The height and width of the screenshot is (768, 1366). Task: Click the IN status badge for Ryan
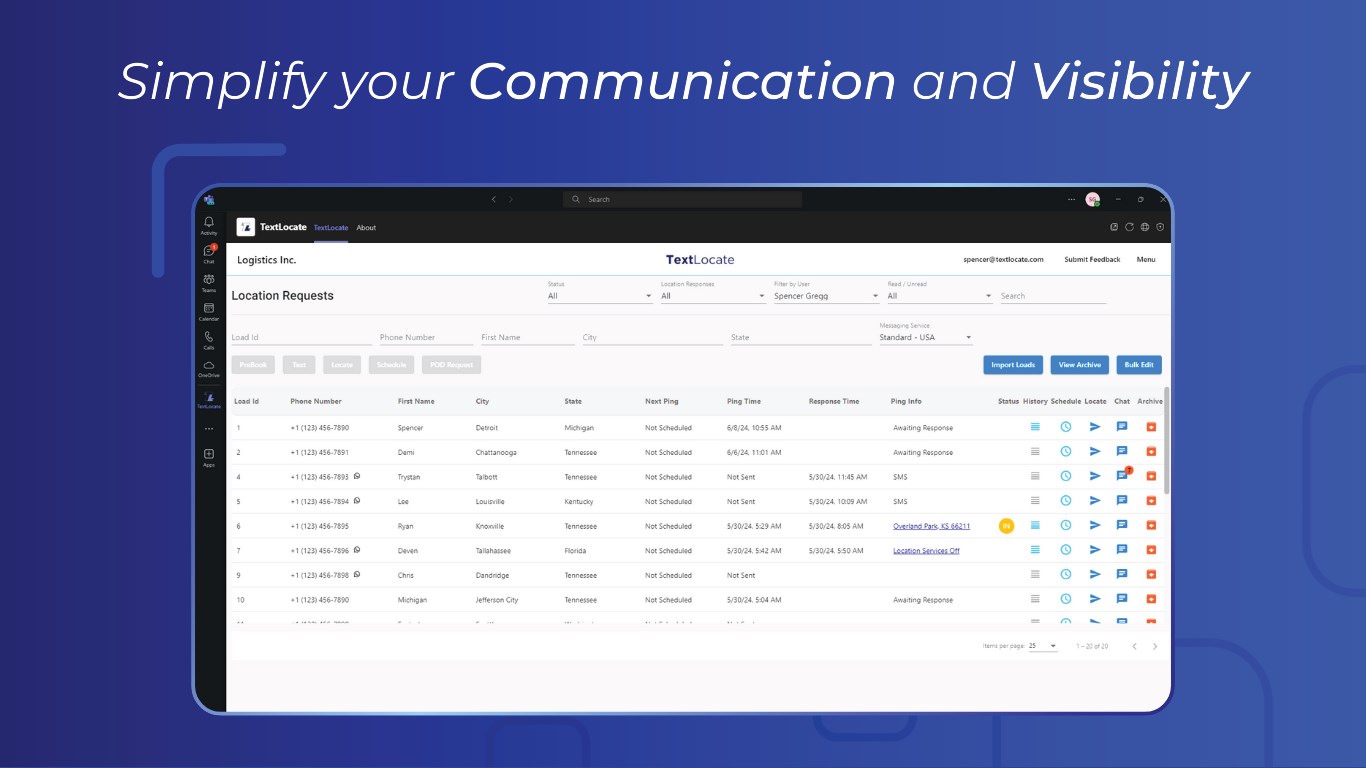click(x=1006, y=526)
